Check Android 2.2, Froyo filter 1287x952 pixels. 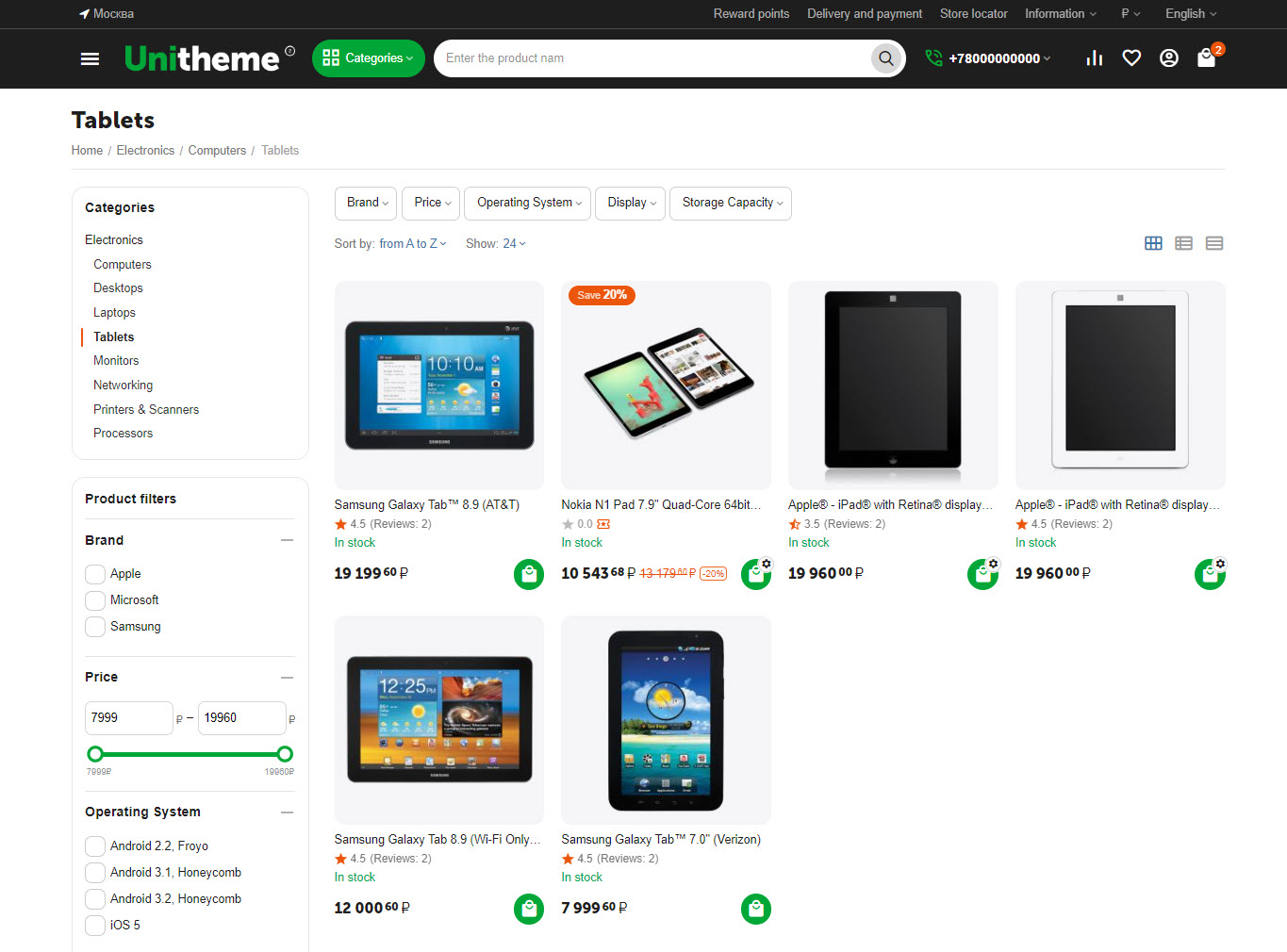(x=95, y=846)
